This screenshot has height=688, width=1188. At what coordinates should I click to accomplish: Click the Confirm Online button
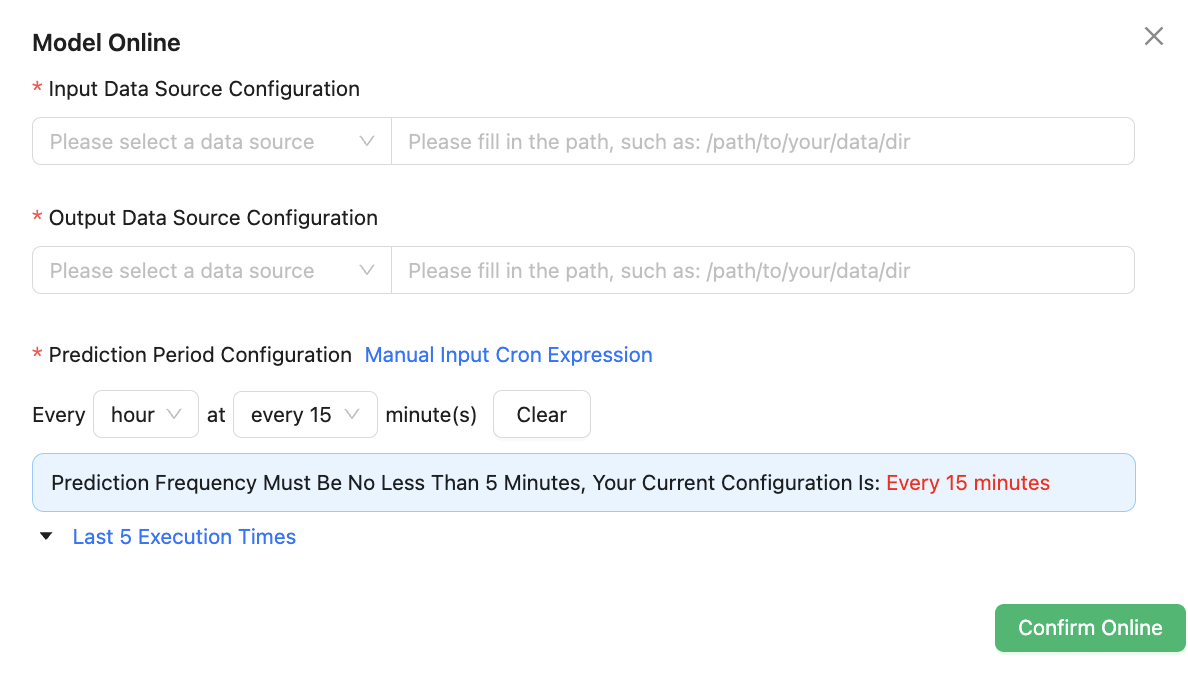click(1090, 628)
